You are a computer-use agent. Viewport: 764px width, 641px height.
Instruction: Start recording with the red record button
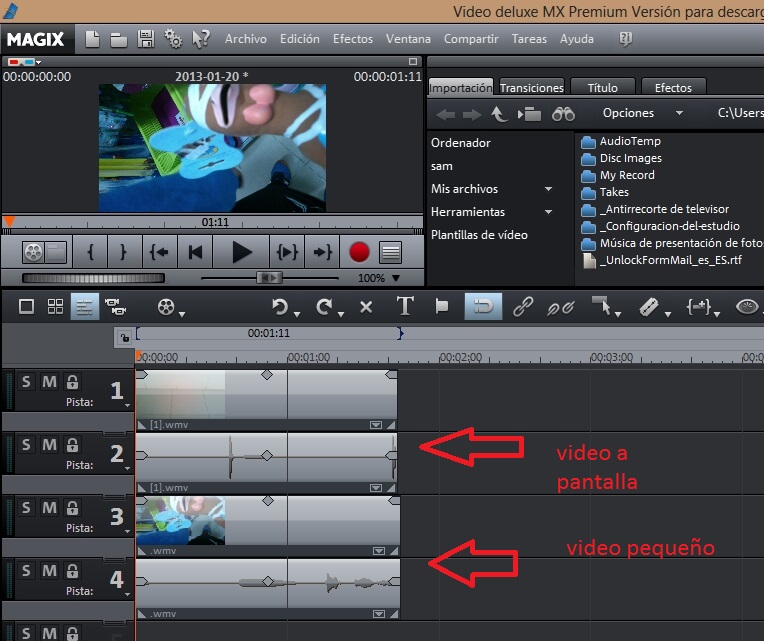click(359, 252)
